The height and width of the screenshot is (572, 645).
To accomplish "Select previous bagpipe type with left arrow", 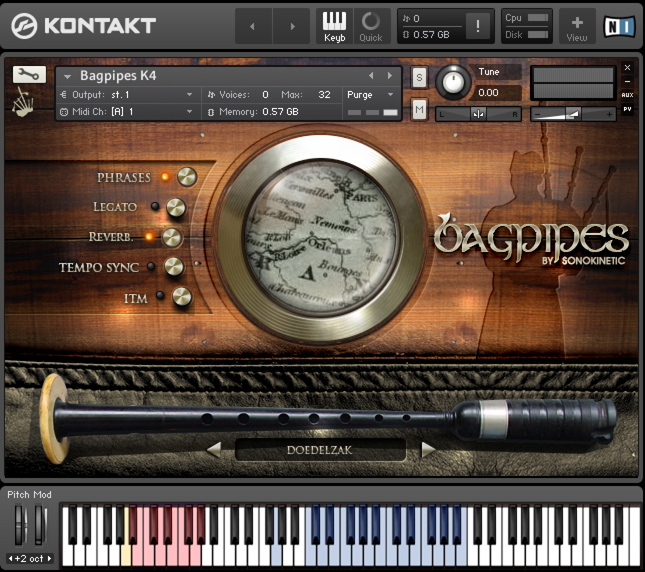I will 213,450.
